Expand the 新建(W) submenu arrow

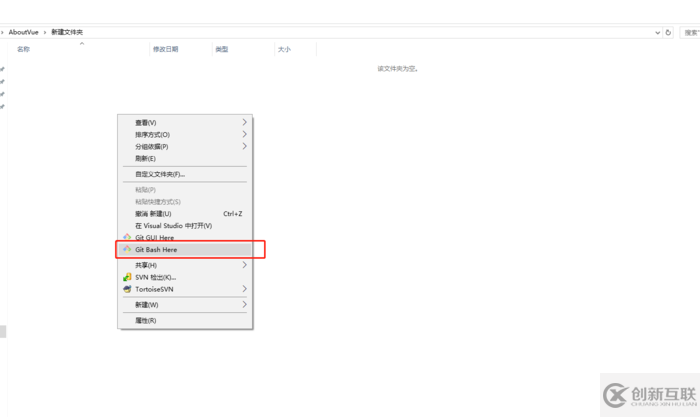245,304
